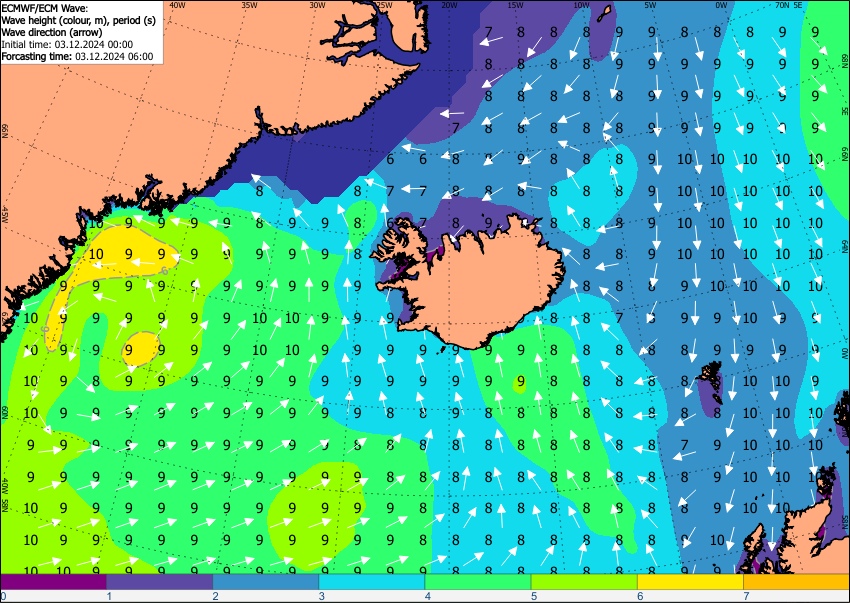This screenshot has width=850, height=603.
Task: Click the 35W longitude label
Action: [x=249, y=5]
